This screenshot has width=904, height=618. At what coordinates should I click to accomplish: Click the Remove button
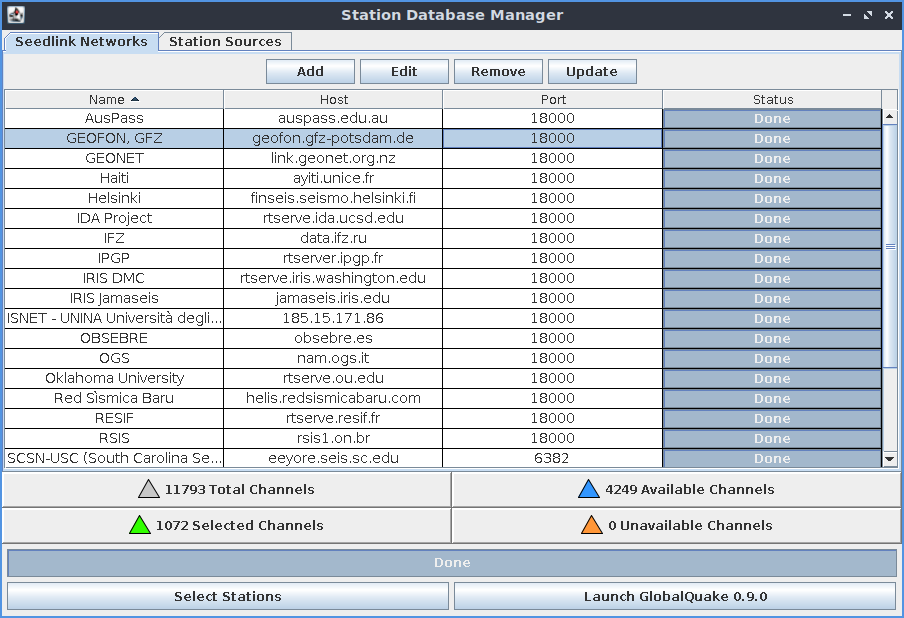point(498,71)
